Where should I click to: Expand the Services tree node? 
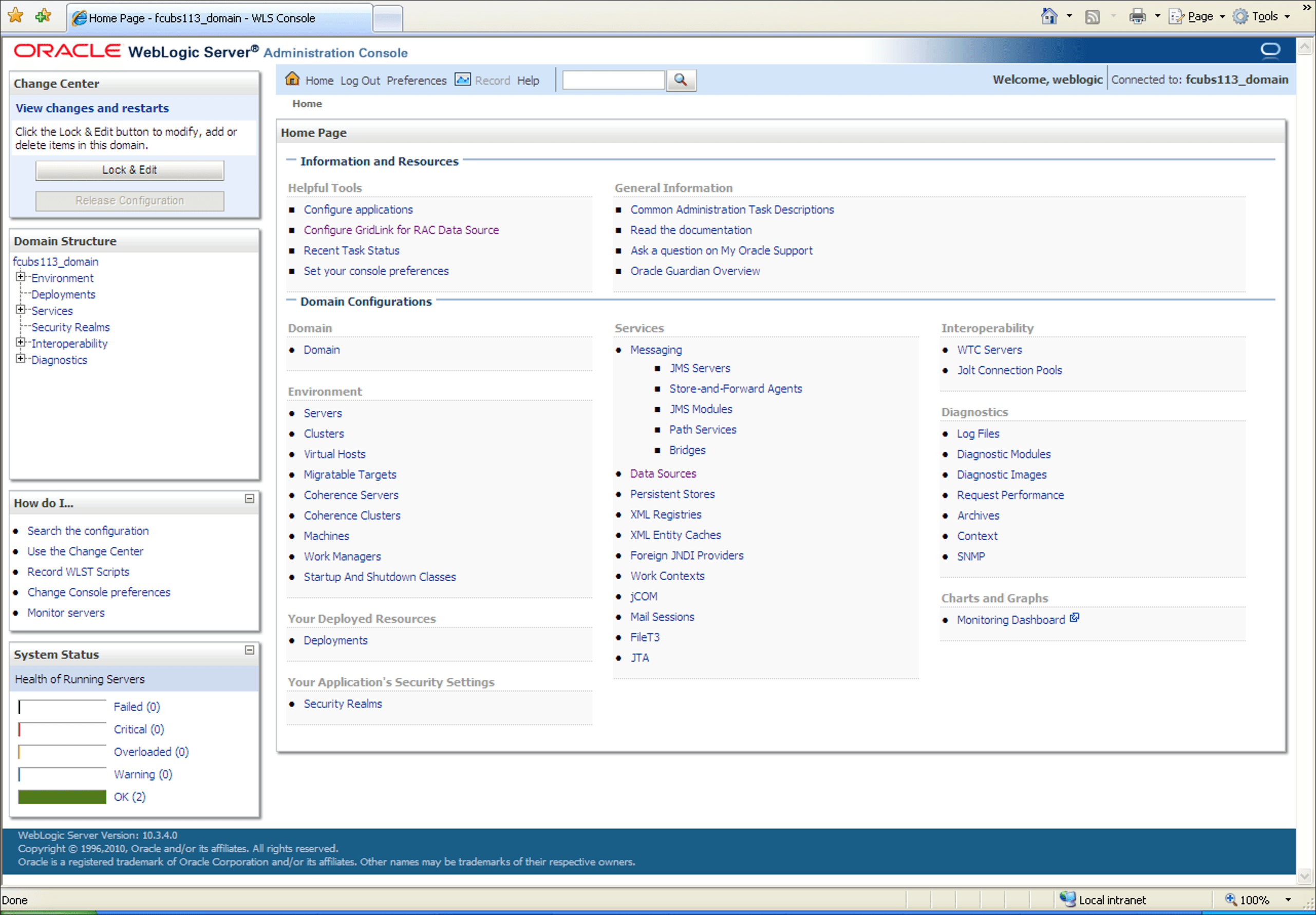point(21,310)
